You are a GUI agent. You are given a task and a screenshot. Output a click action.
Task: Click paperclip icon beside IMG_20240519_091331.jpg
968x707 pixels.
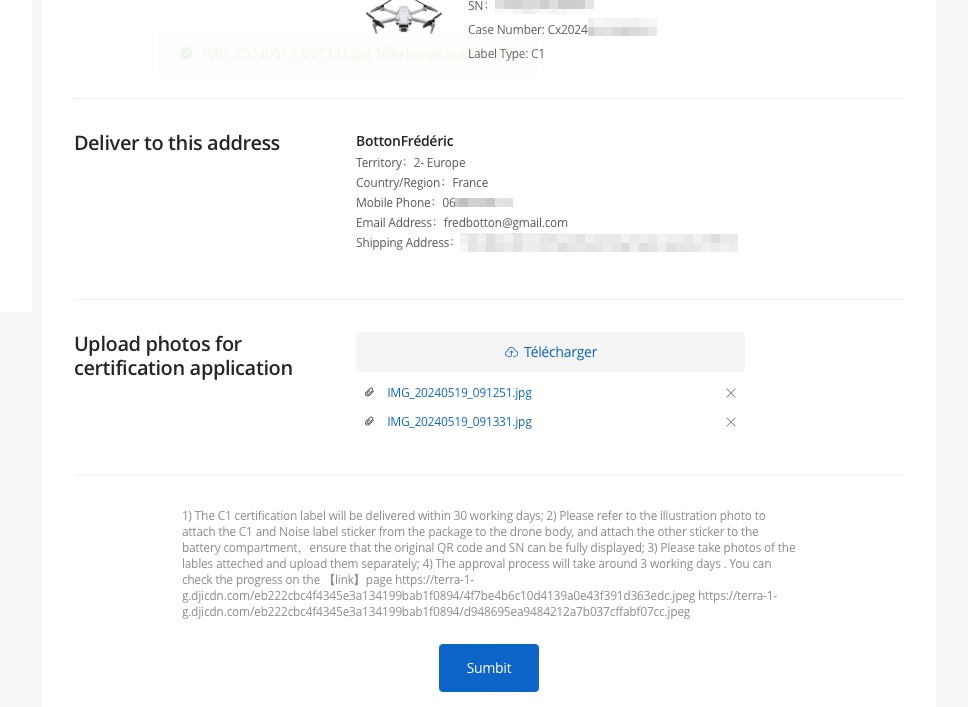click(x=369, y=421)
